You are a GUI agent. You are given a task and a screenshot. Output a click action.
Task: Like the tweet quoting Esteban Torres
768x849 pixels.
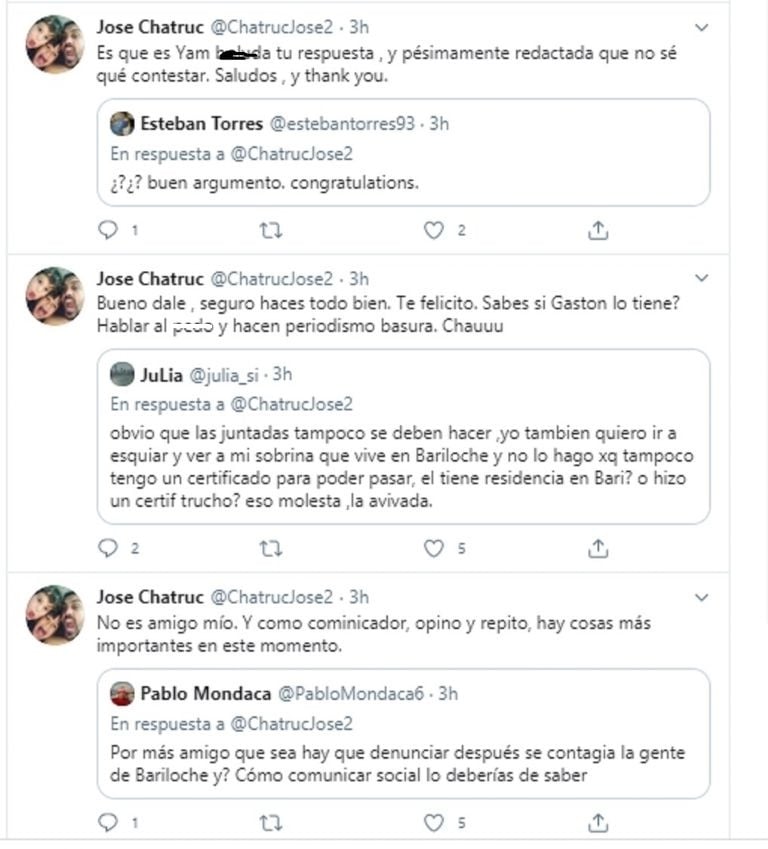tap(433, 231)
